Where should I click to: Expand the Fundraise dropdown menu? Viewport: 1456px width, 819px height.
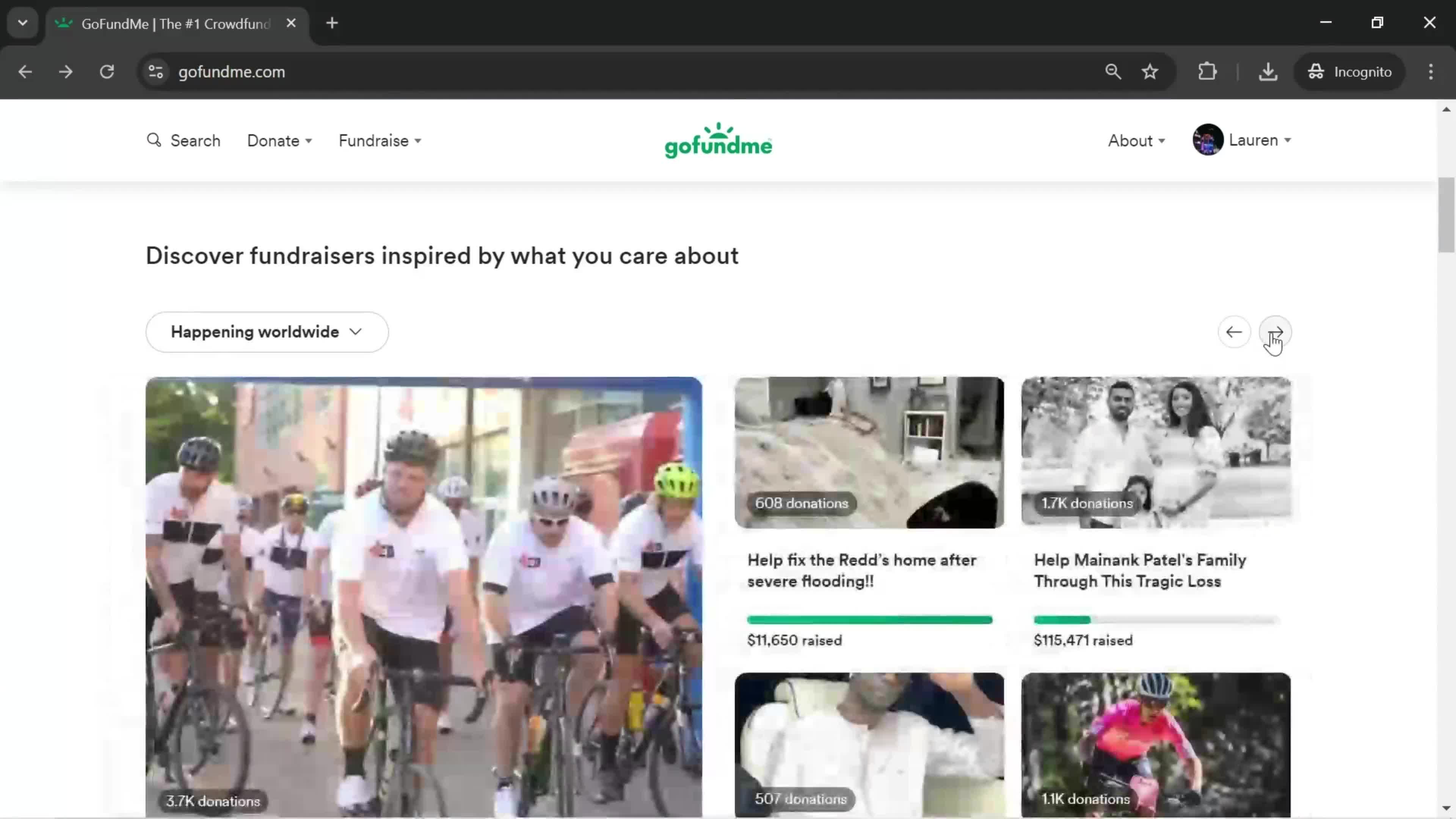[x=379, y=140]
